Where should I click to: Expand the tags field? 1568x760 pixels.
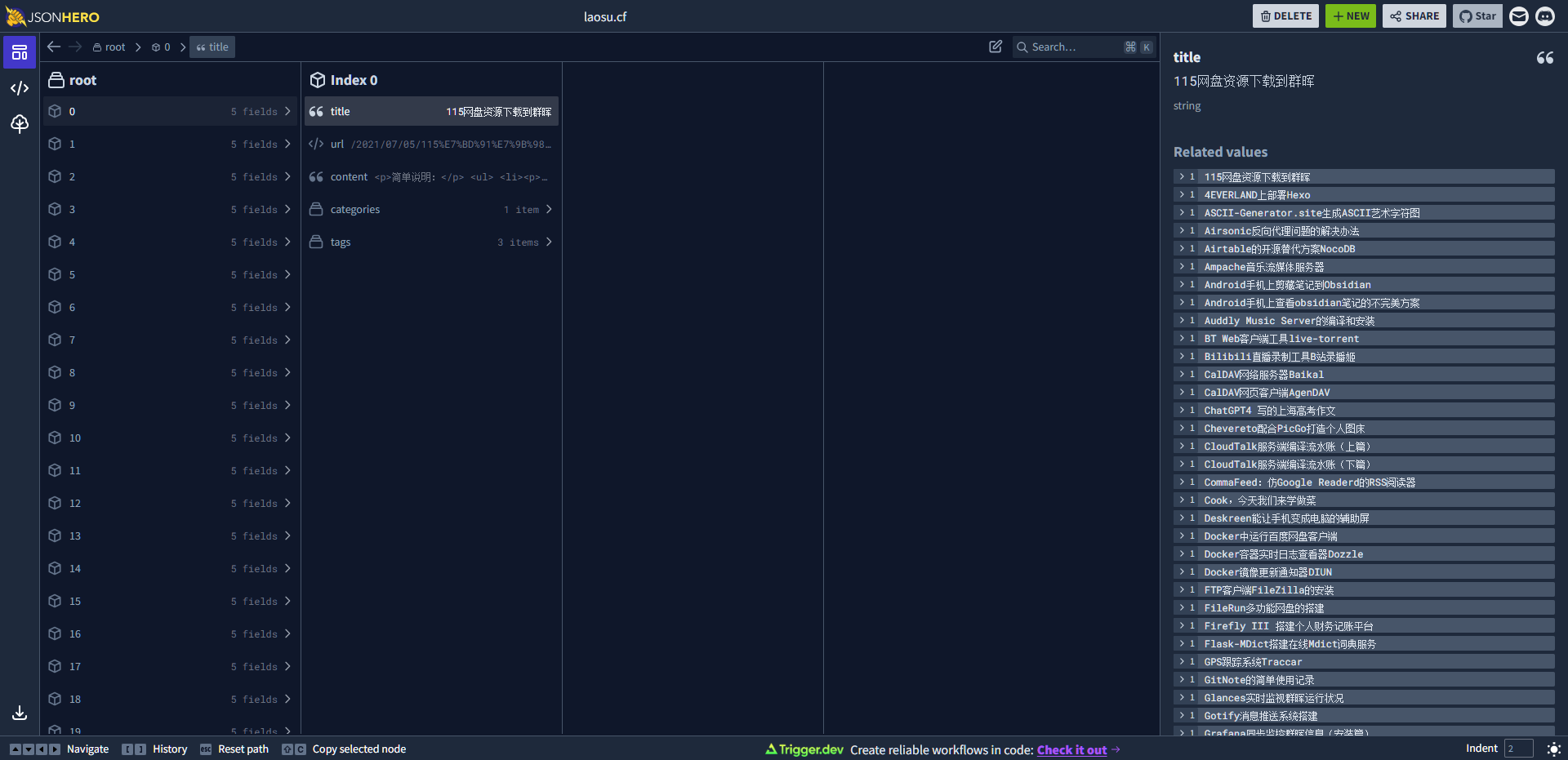coord(431,242)
